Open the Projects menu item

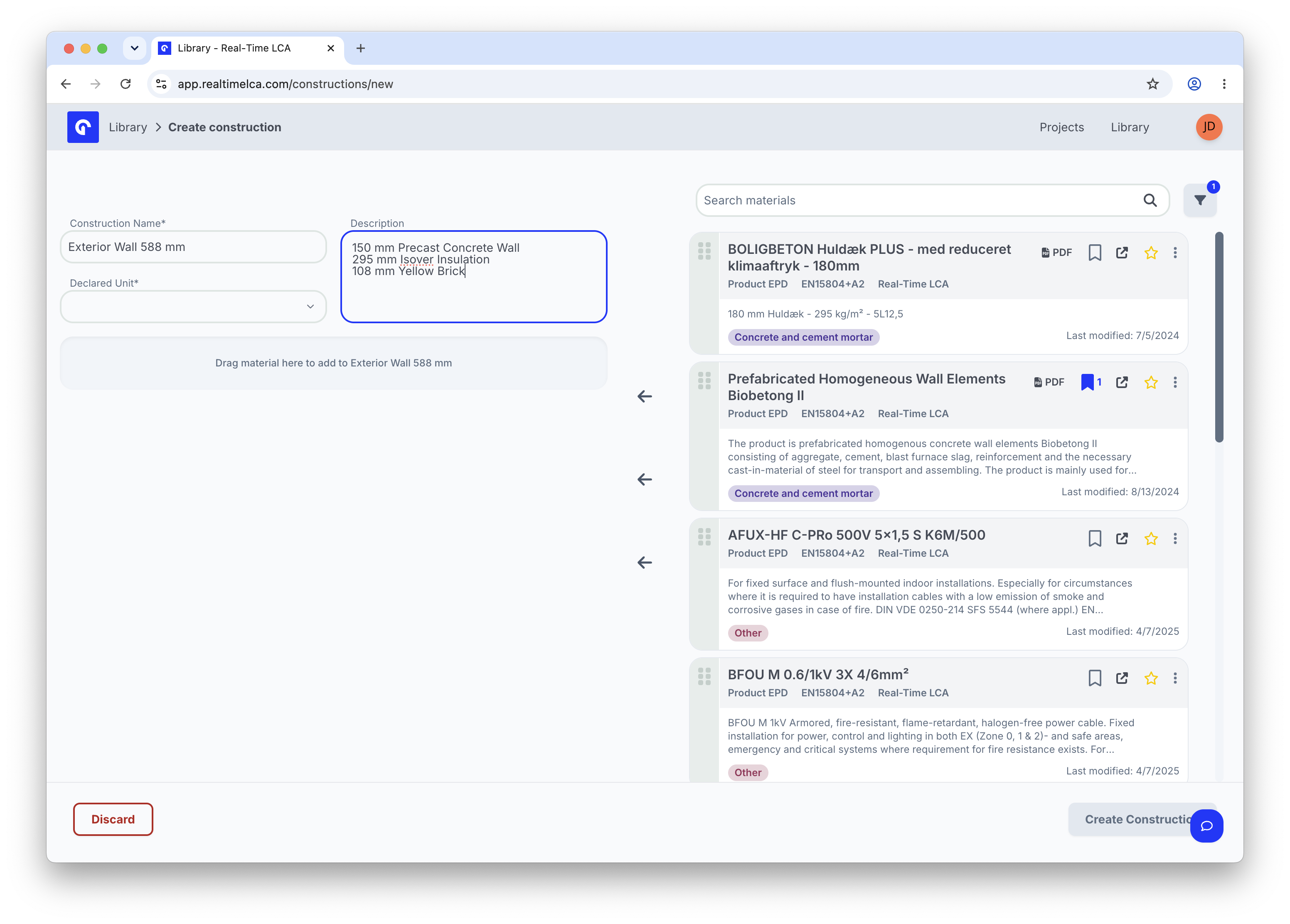(1061, 128)
